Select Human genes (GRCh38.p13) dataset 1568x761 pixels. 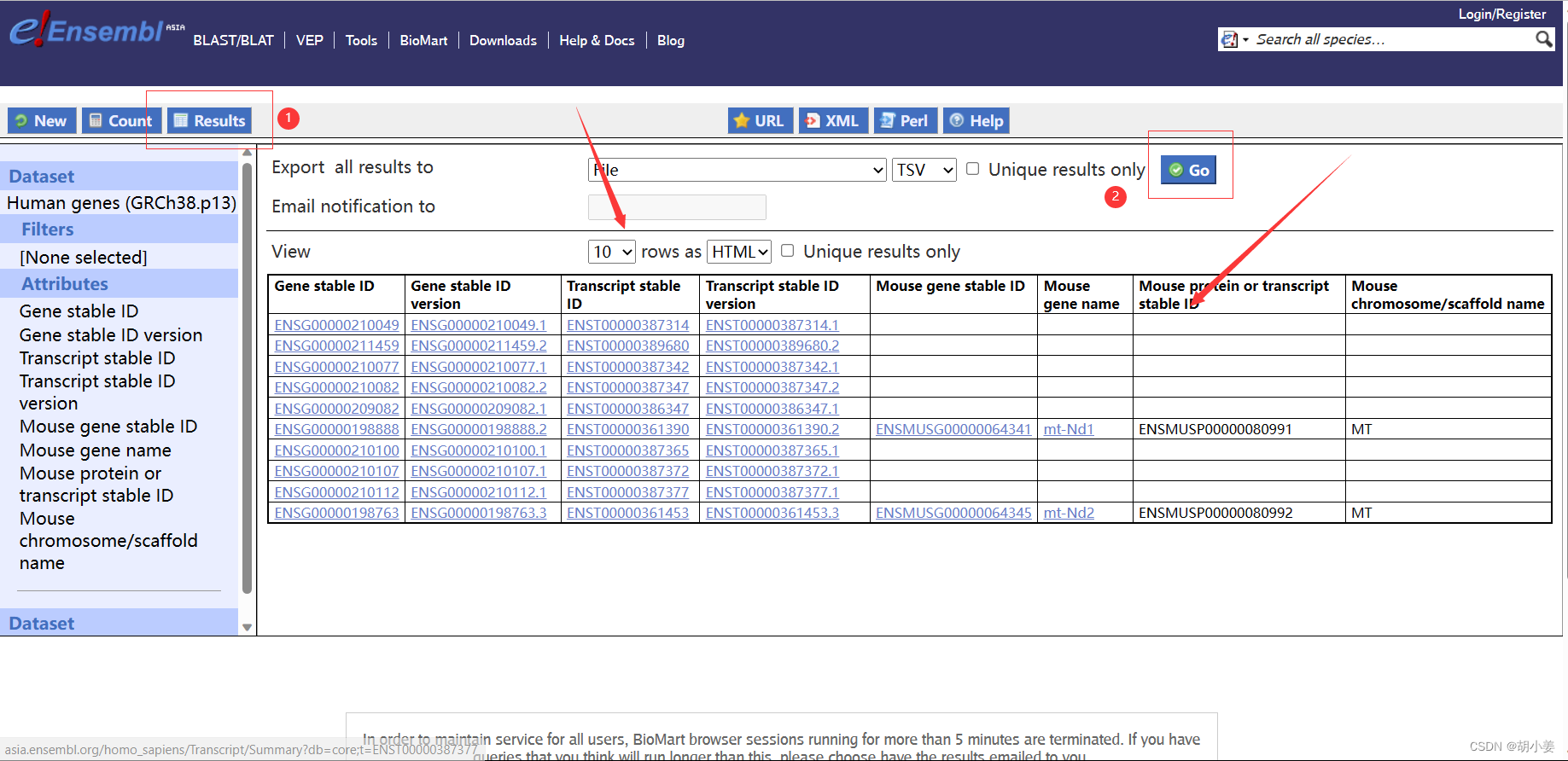pyautogui.click(x=121, y=203)
